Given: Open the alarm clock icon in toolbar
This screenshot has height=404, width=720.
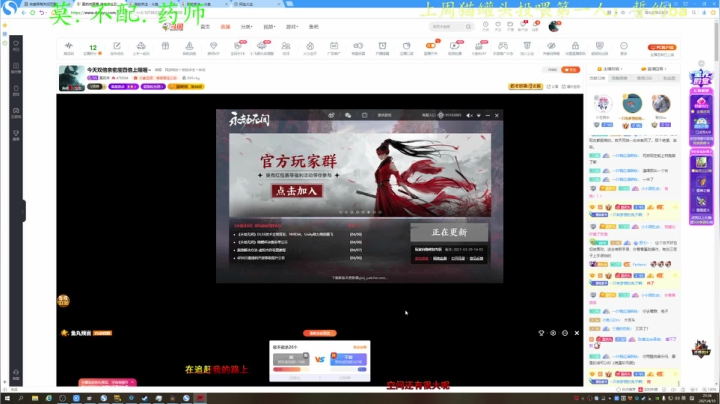Looking at the screenshot, I should coord(382,45).
